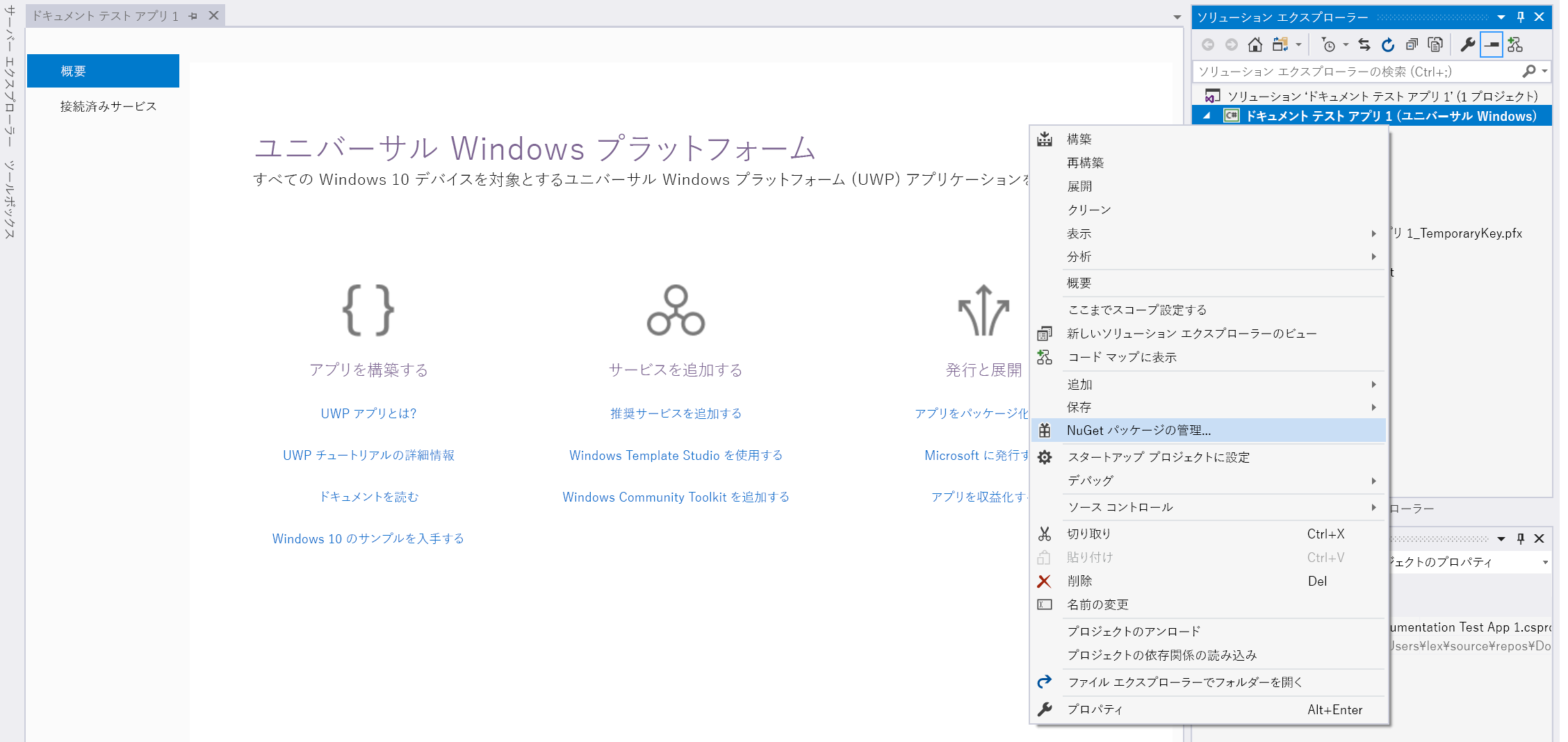The image size is (1568, 742).
Task: Switch to 接続済みサービス tab
Action: (x=108, y=106)
